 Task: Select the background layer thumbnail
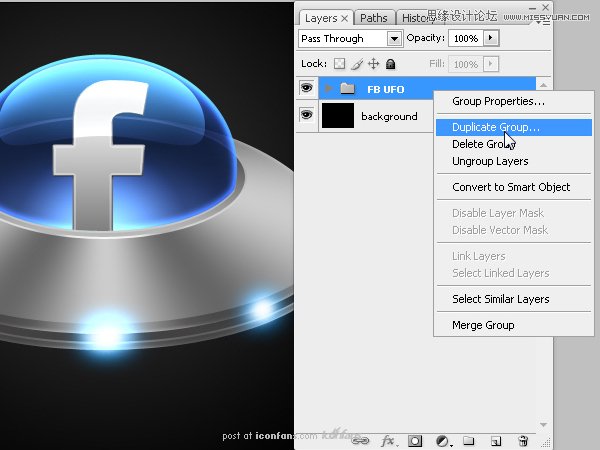pyautogui.click(x=338, y=116)
